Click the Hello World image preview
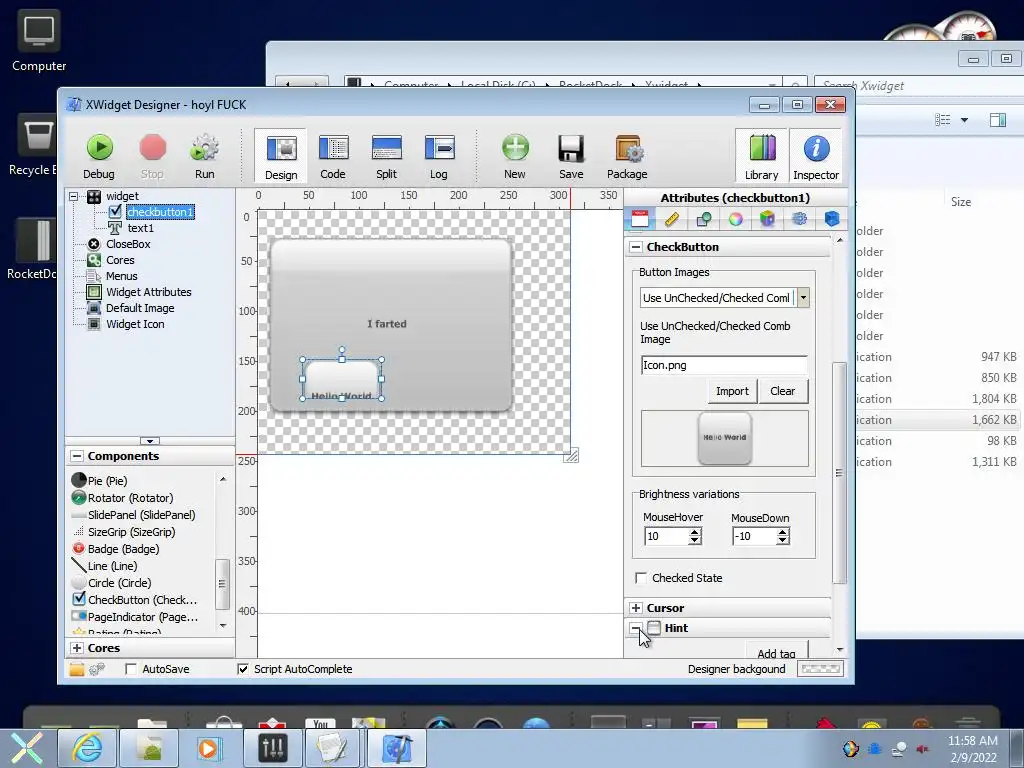This screenshot has height=768, width=1024. pos(725,438)
